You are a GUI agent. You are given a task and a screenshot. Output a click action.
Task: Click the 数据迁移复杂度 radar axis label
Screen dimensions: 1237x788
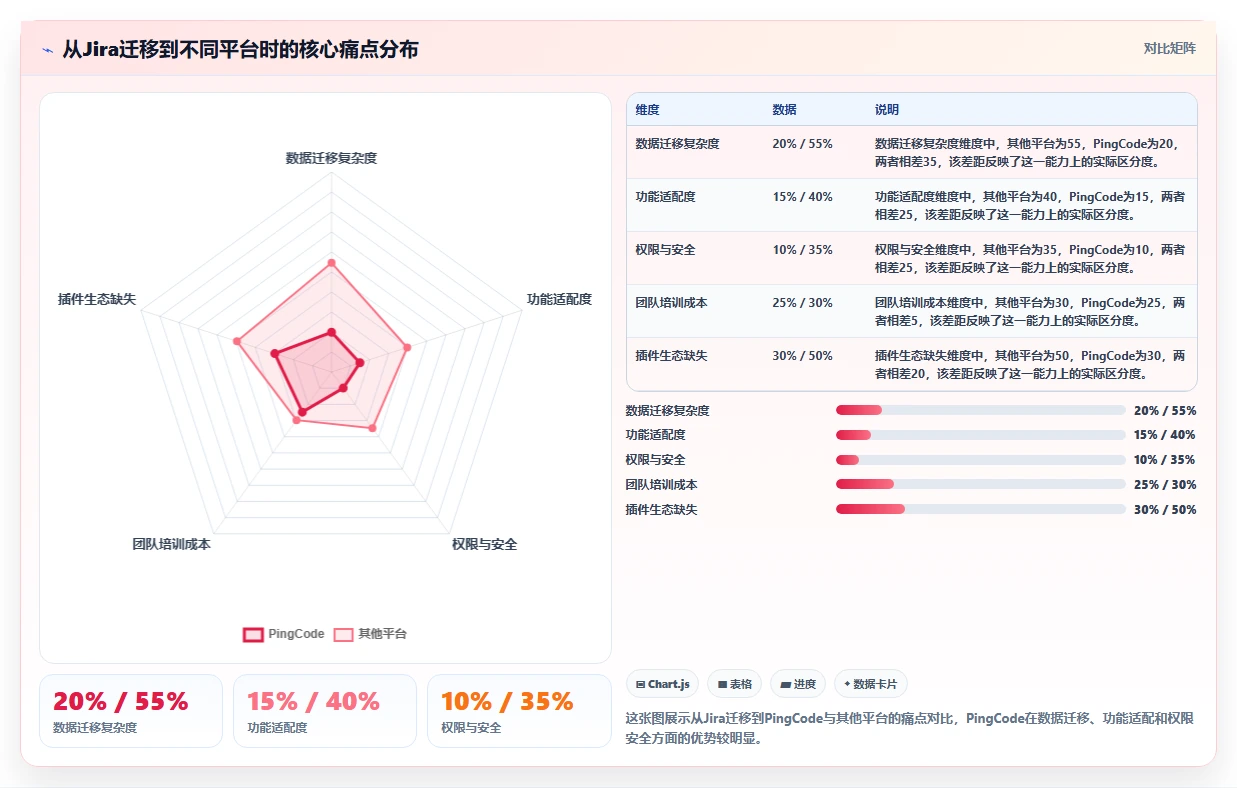331,158
